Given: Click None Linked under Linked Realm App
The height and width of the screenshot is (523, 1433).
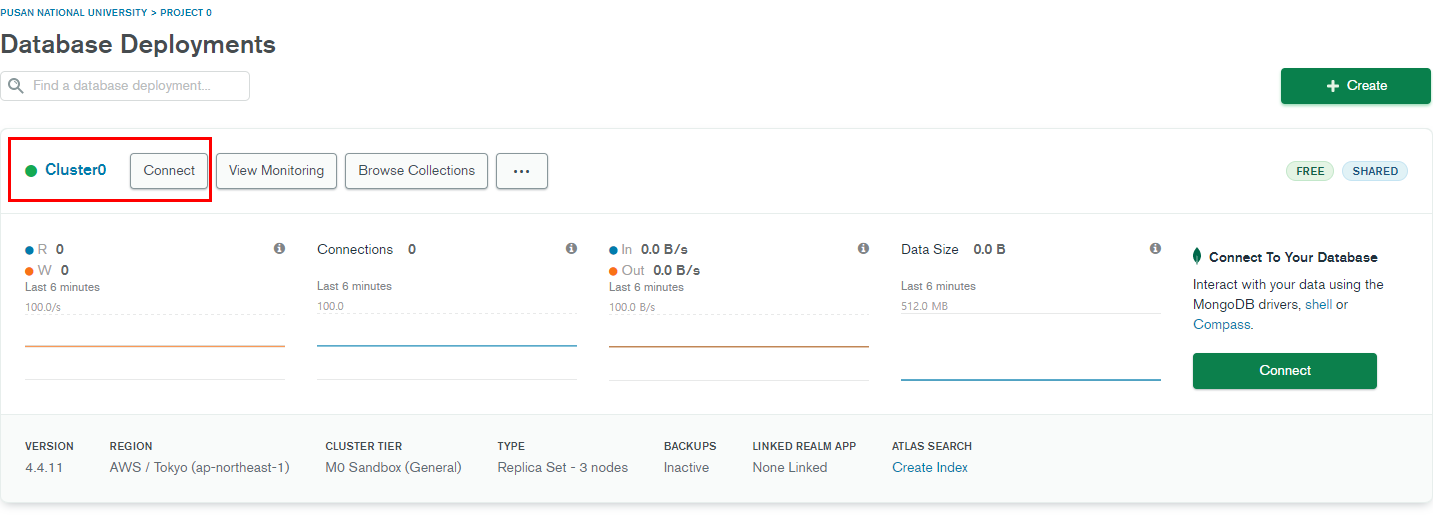Looking at the screenshot, I should pos(790,467).
